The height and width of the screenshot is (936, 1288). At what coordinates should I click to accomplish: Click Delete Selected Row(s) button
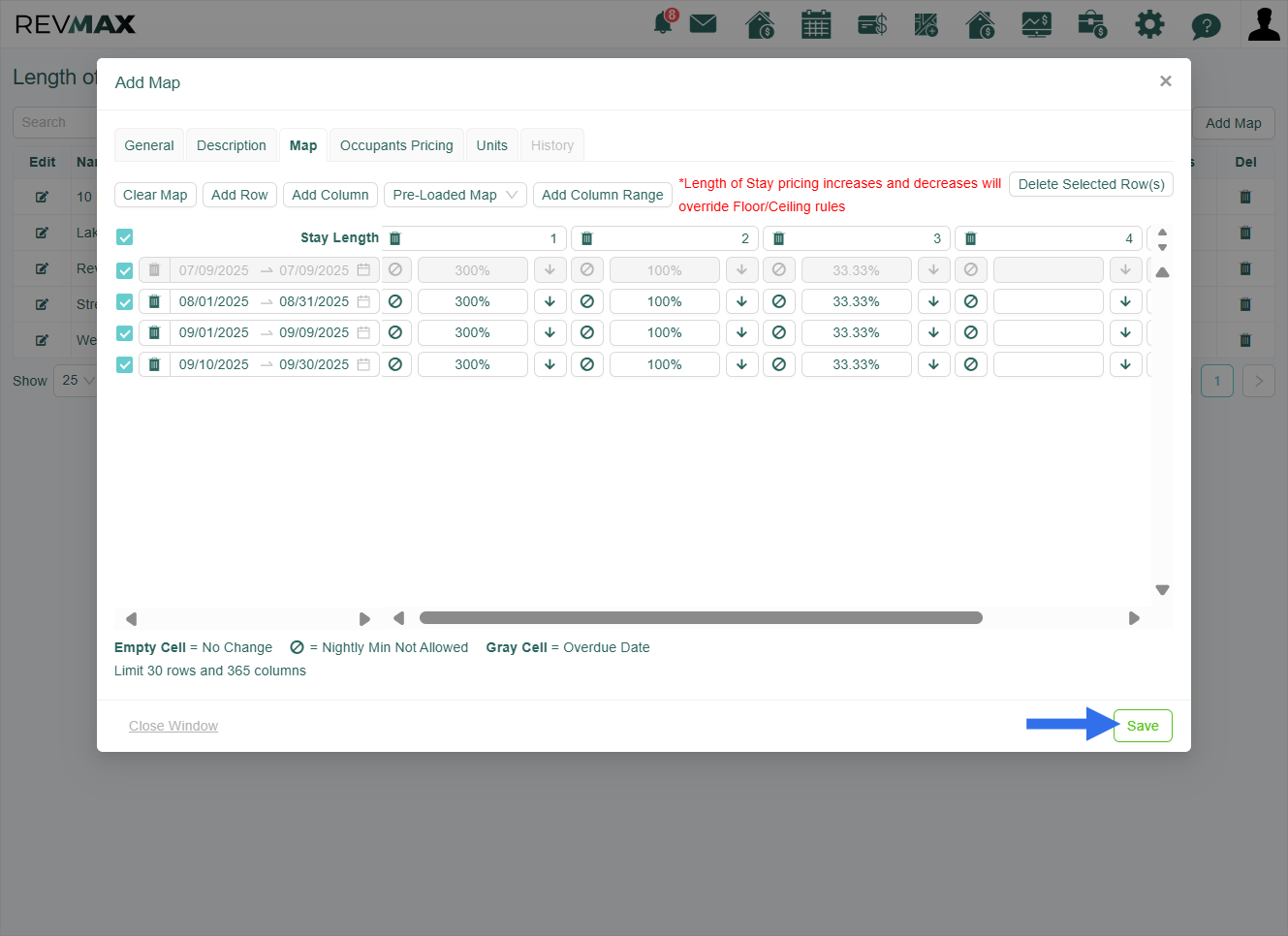(1091, 184)
